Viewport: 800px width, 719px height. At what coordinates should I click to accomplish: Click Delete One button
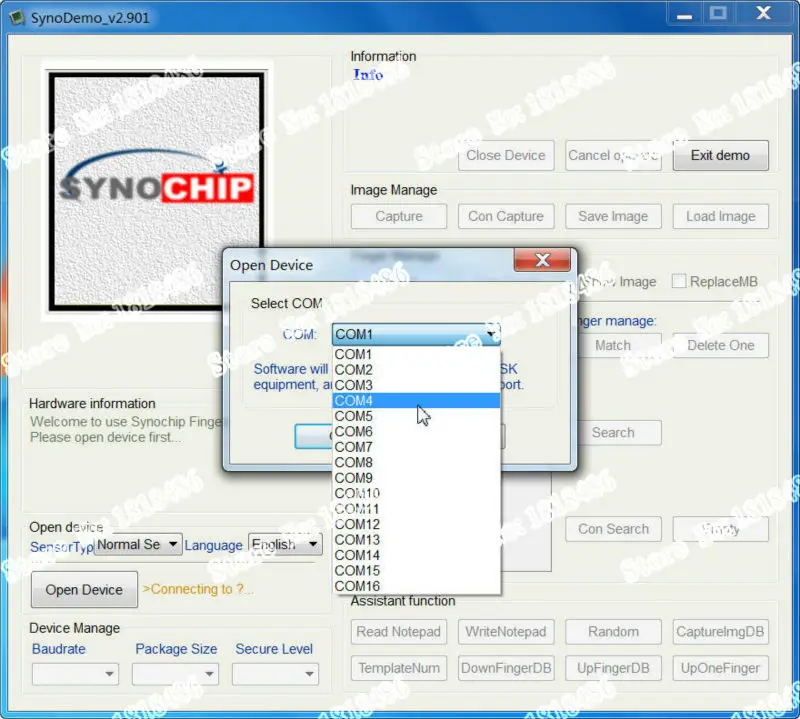(x=720, y=345)
